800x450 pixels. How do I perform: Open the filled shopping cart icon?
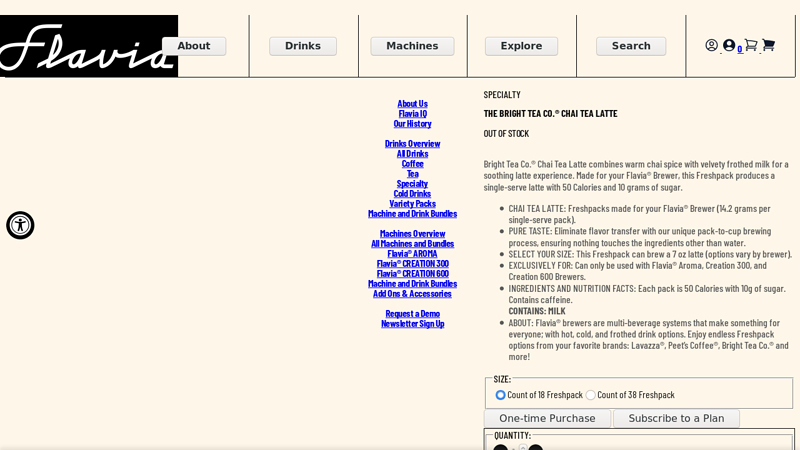click(768, 45)
